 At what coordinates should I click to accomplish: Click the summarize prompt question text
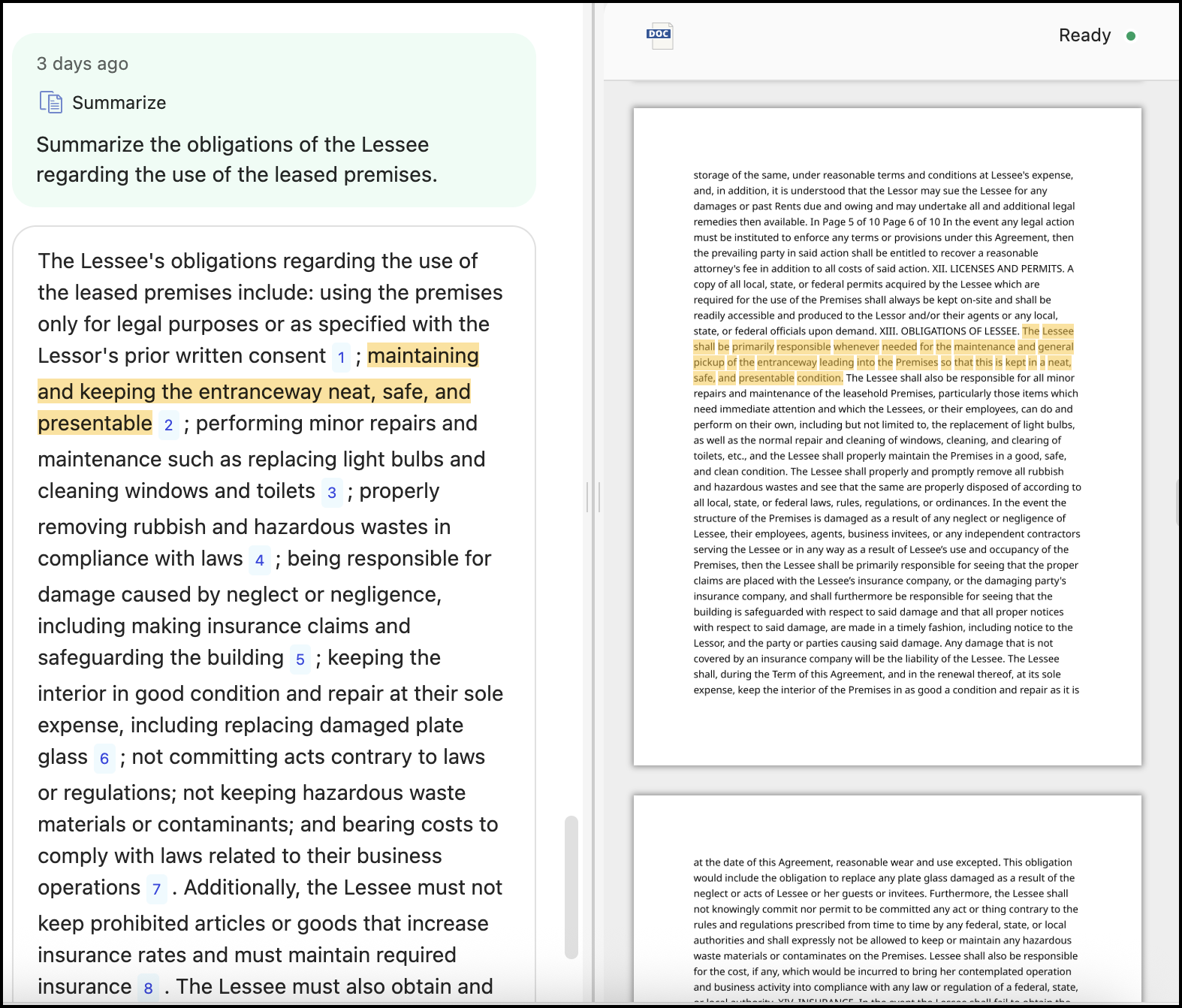coord(237,159)
